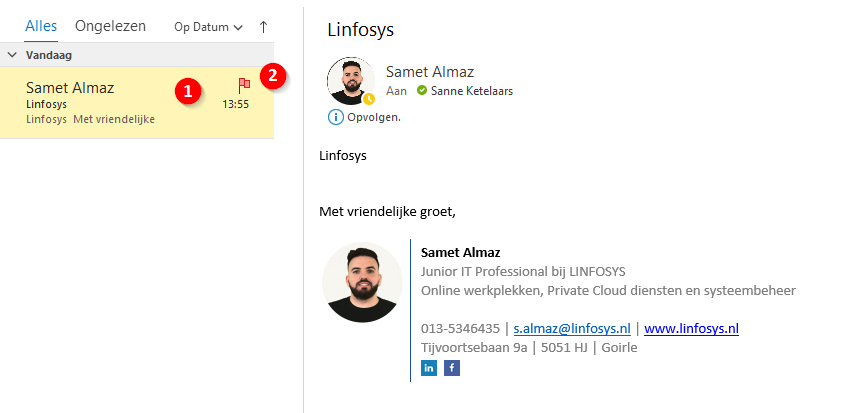Click the large signature photo of Samet Almaz
Screen dimensions: 848x413
pyautogui.click(x=362, y=282)
